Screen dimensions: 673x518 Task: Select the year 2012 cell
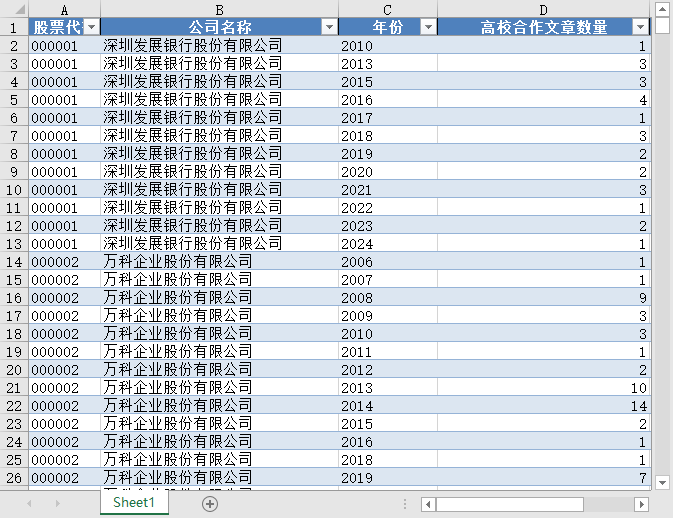[388, 370]
